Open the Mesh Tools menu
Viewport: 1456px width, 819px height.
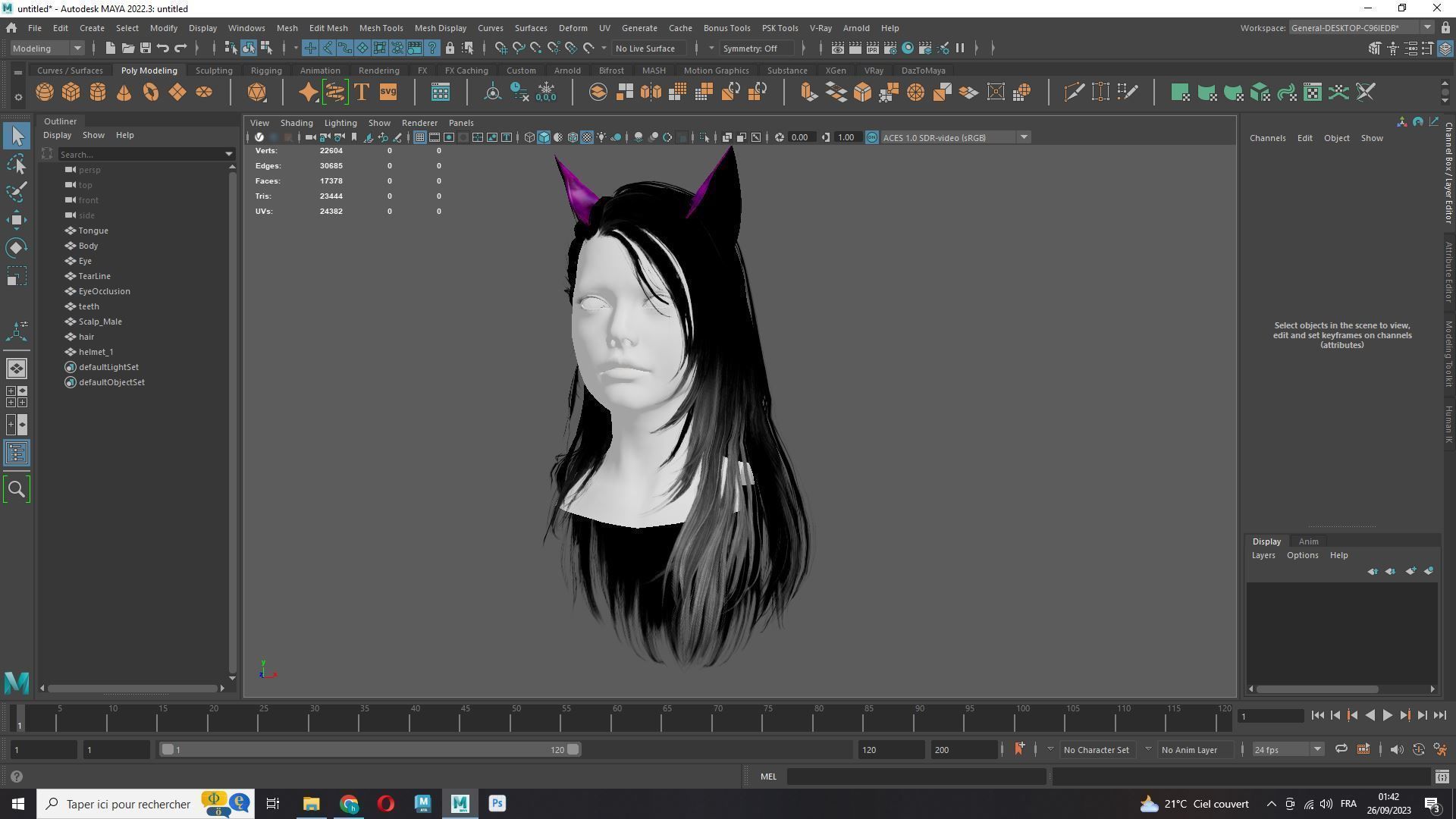click(x=381, y=28)
